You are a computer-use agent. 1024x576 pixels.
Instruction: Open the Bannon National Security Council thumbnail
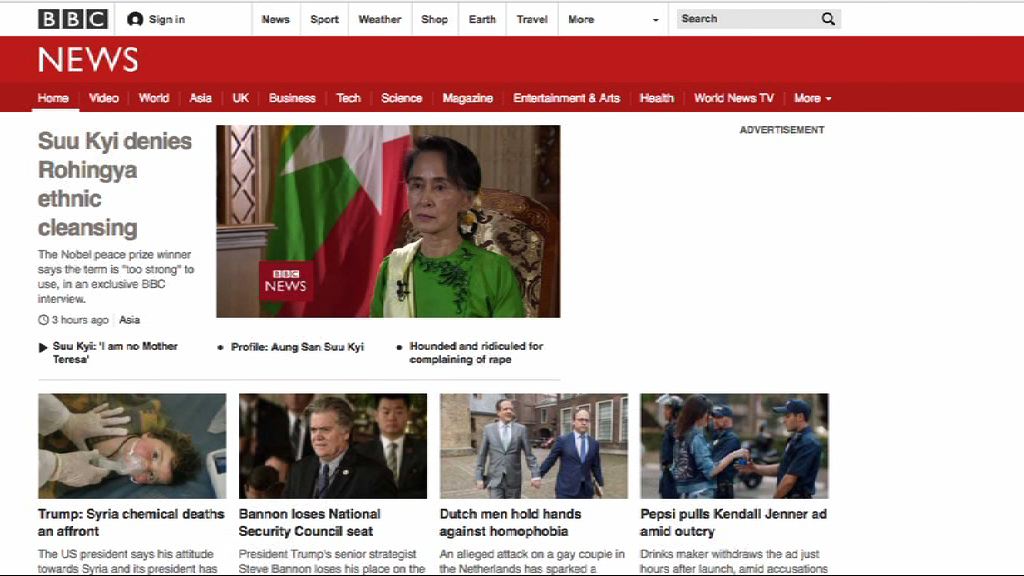333,446
